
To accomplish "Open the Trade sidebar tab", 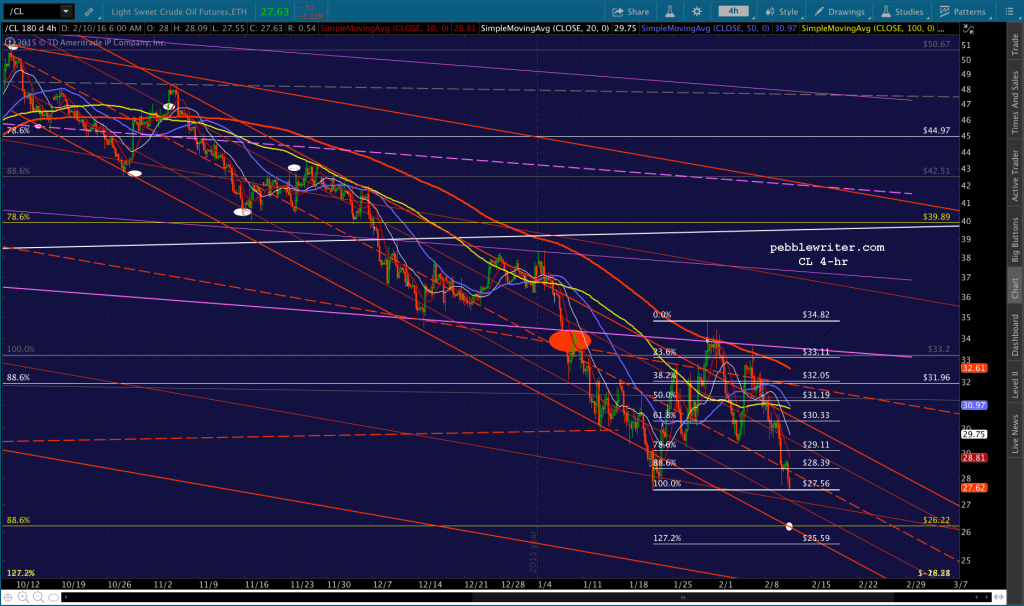I will pyautogui.click(x=1015, y=44).
